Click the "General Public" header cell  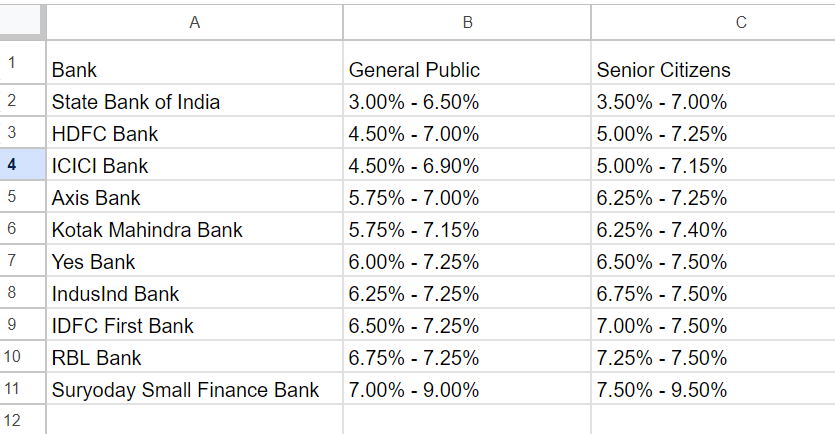click(x=466, y=70)
